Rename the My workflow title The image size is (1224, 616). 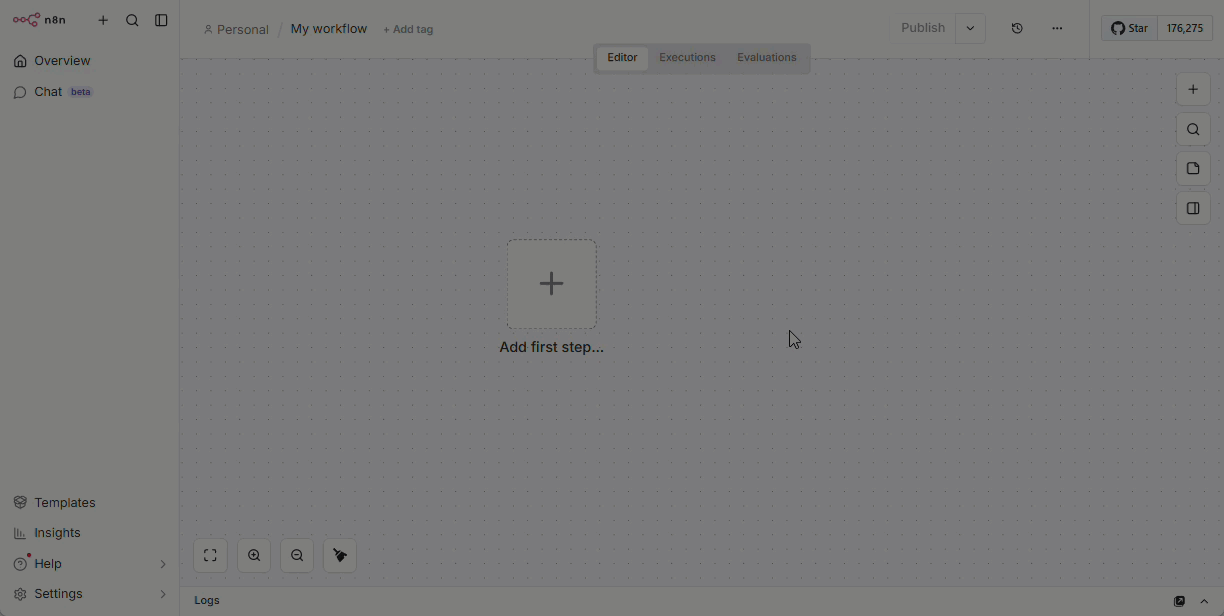[329, 29]
